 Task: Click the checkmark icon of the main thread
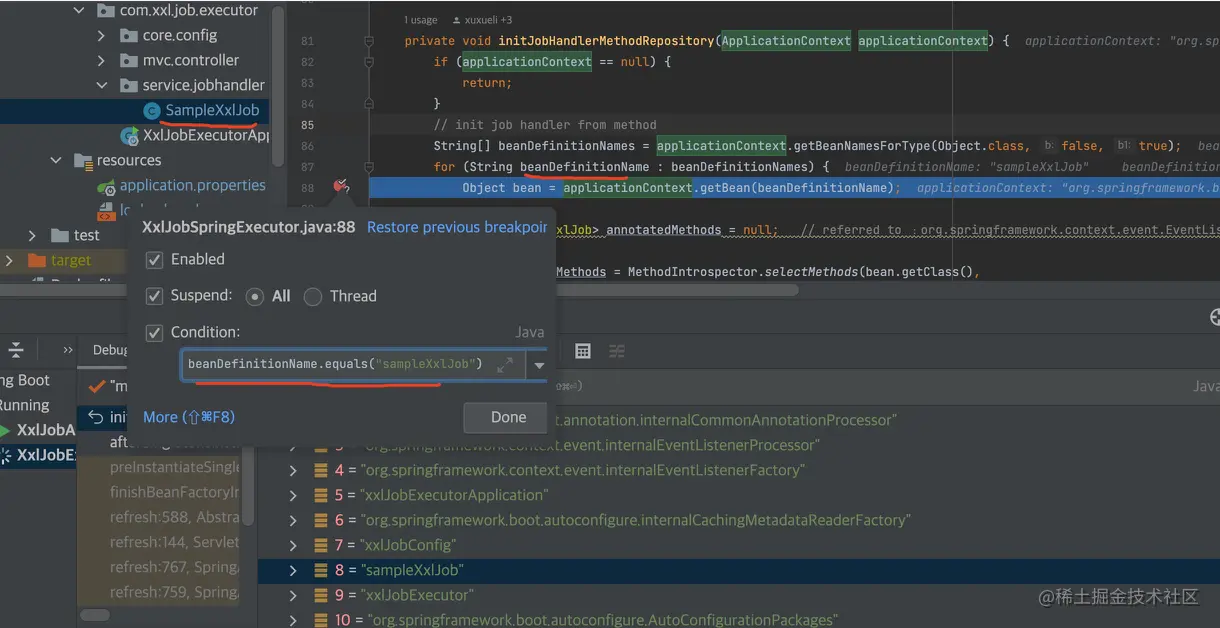(96, 386)
